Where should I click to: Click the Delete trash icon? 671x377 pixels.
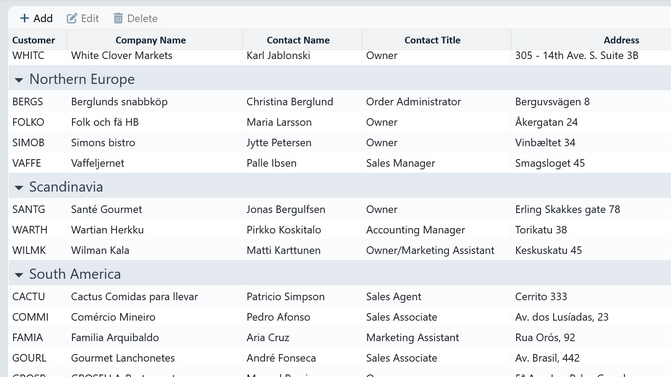pyautogui.click(x=118, y=18)
